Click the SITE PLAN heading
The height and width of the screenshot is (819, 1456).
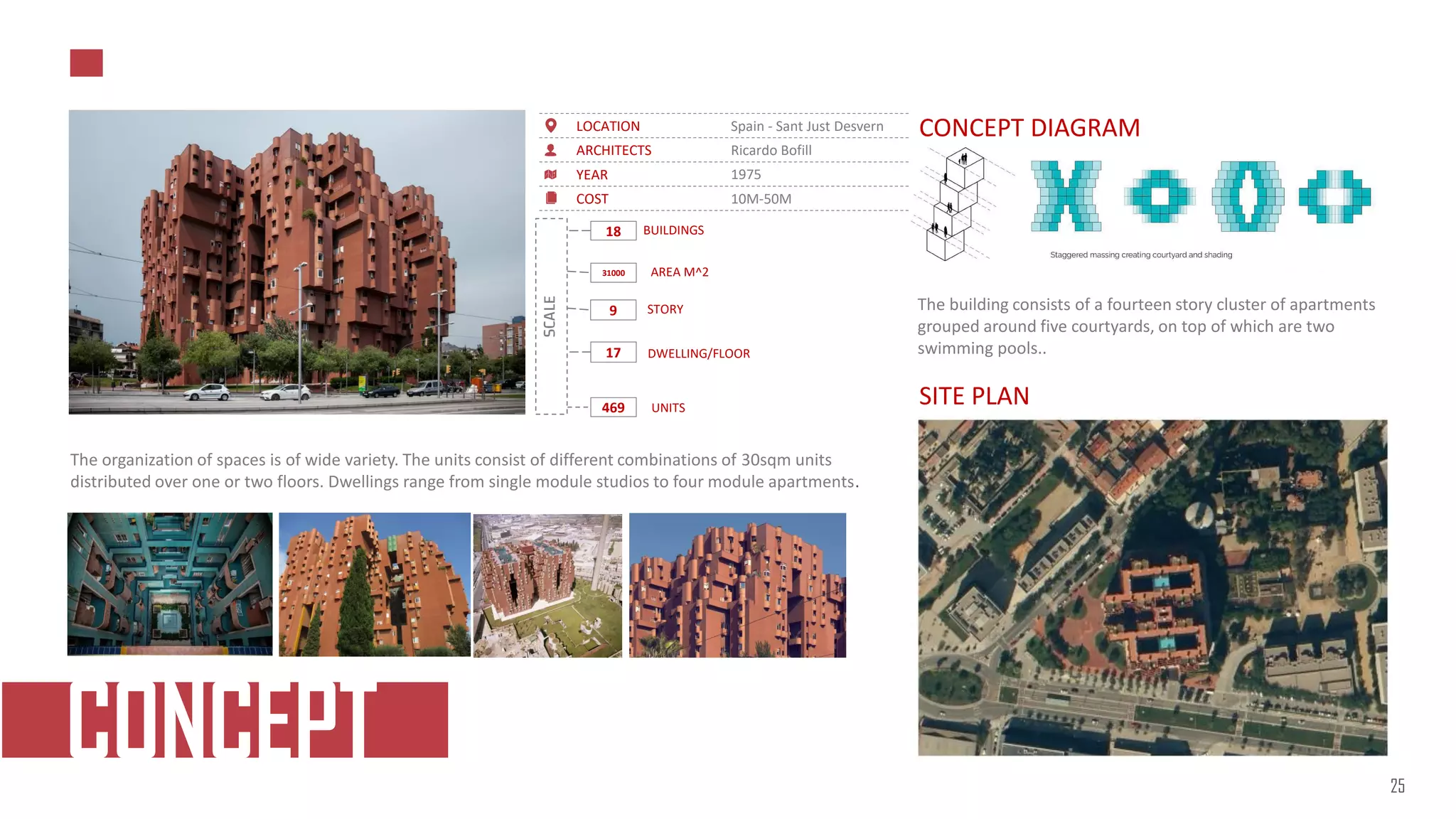click(973, 396)
